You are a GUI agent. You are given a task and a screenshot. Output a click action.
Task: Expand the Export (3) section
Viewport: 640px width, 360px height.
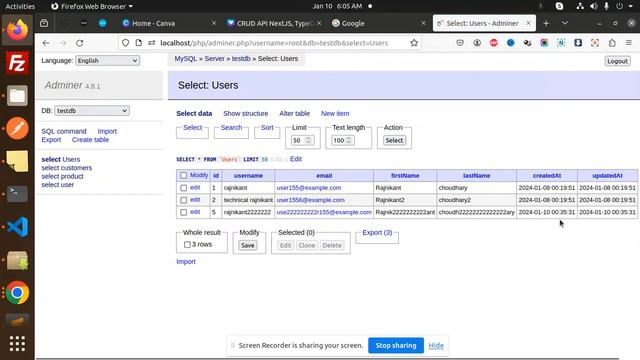pos(377,232)
